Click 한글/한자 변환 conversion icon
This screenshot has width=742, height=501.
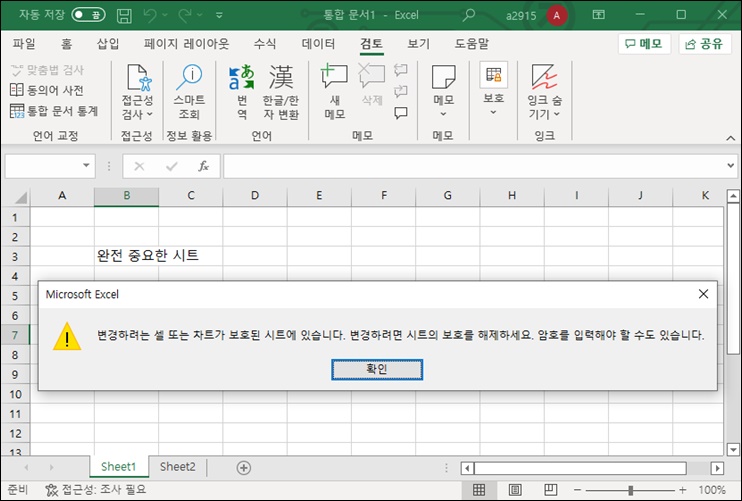point(281,77)
